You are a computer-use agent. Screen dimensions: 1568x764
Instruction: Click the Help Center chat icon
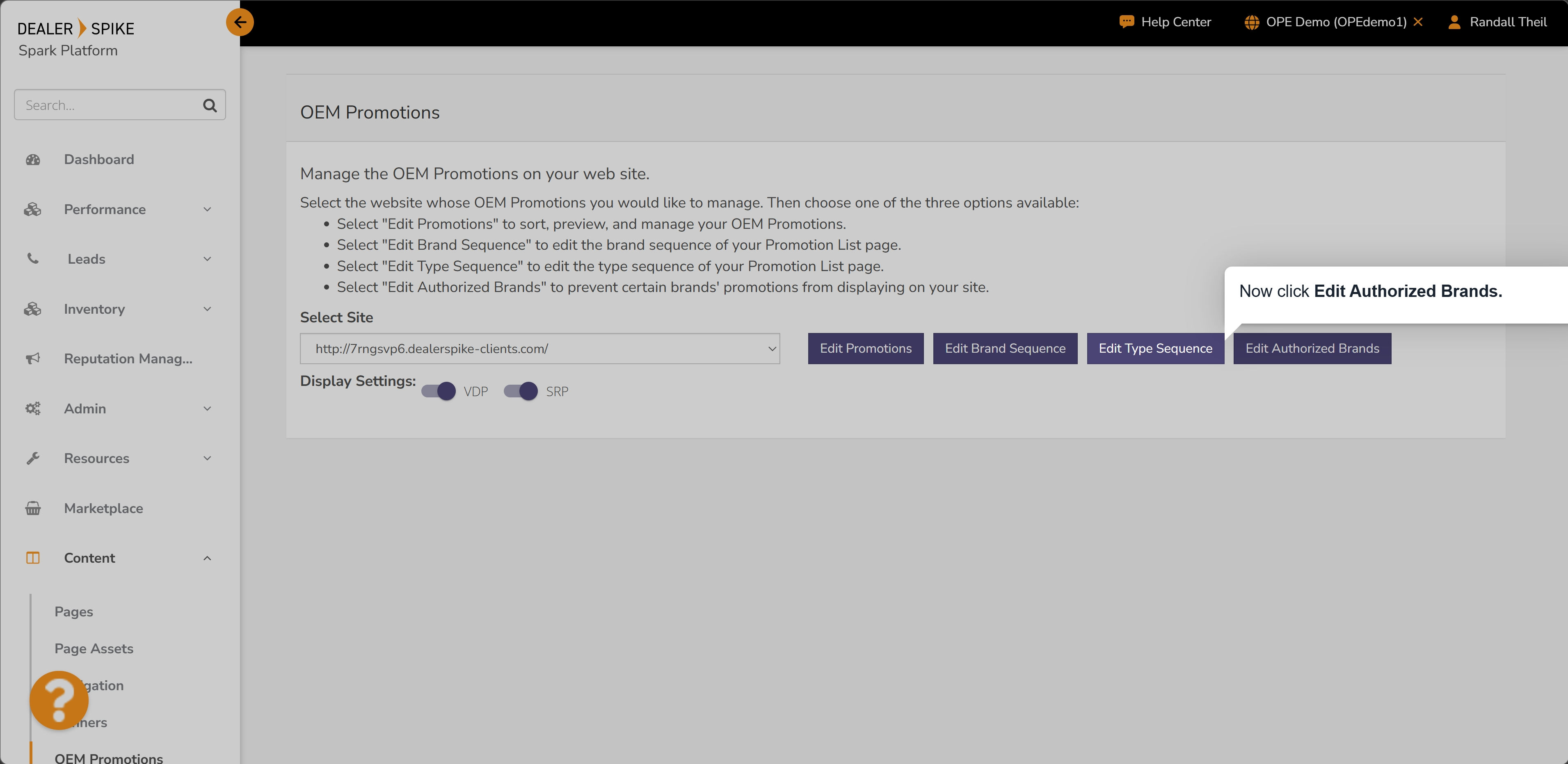pos(1126,22)
